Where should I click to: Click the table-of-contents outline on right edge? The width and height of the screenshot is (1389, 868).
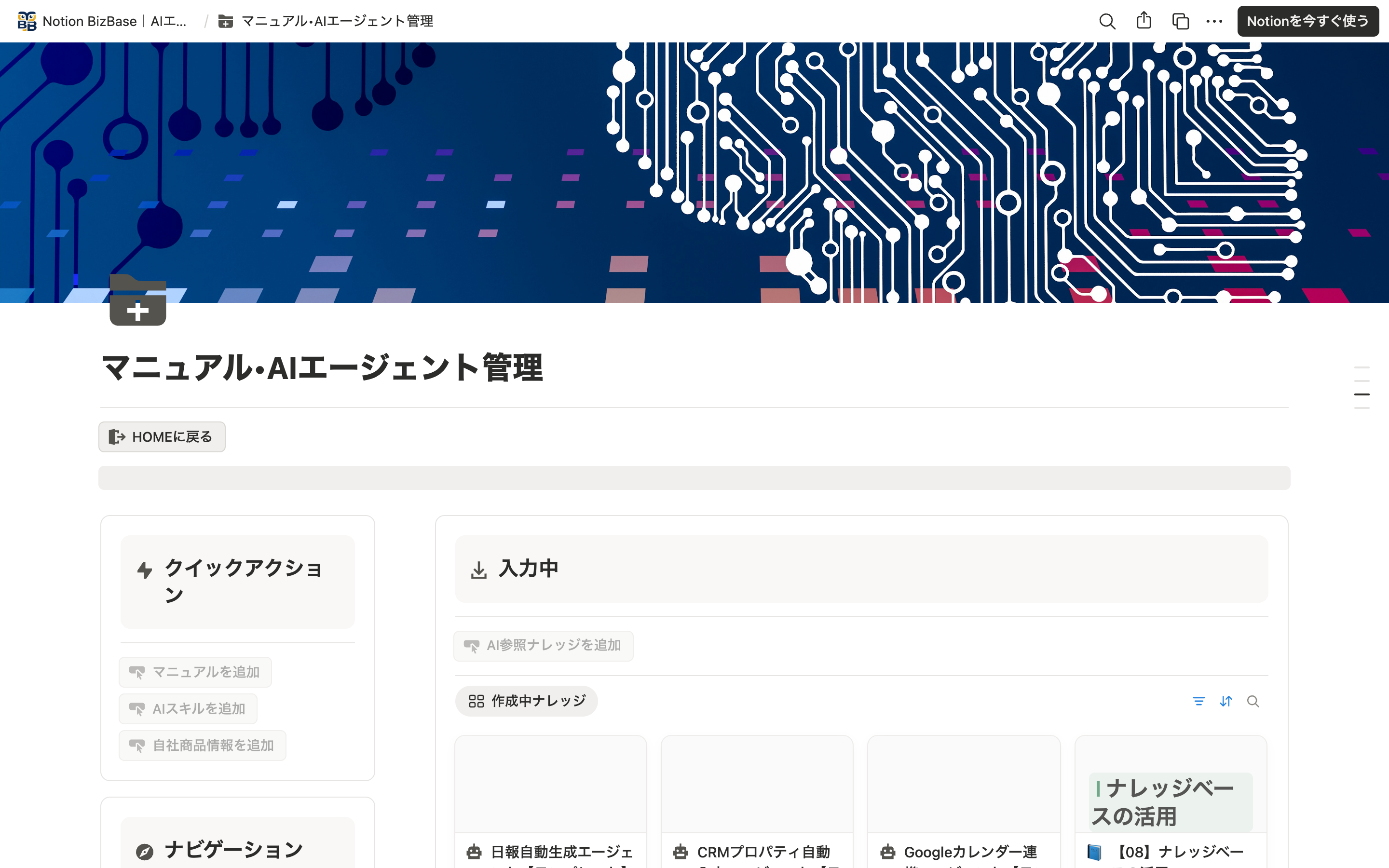(x=1362, y=388)
